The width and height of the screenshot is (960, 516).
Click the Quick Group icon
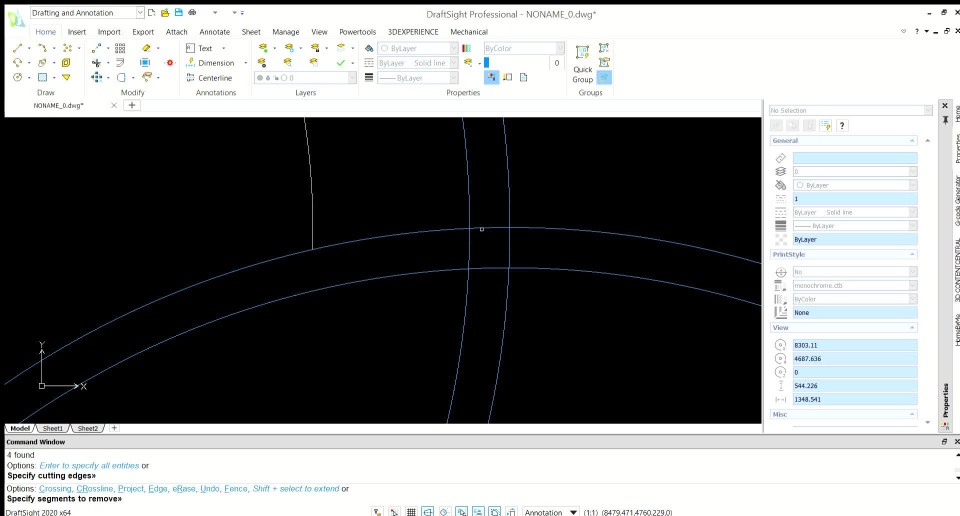pyautogui.click(x=582, y=52)
